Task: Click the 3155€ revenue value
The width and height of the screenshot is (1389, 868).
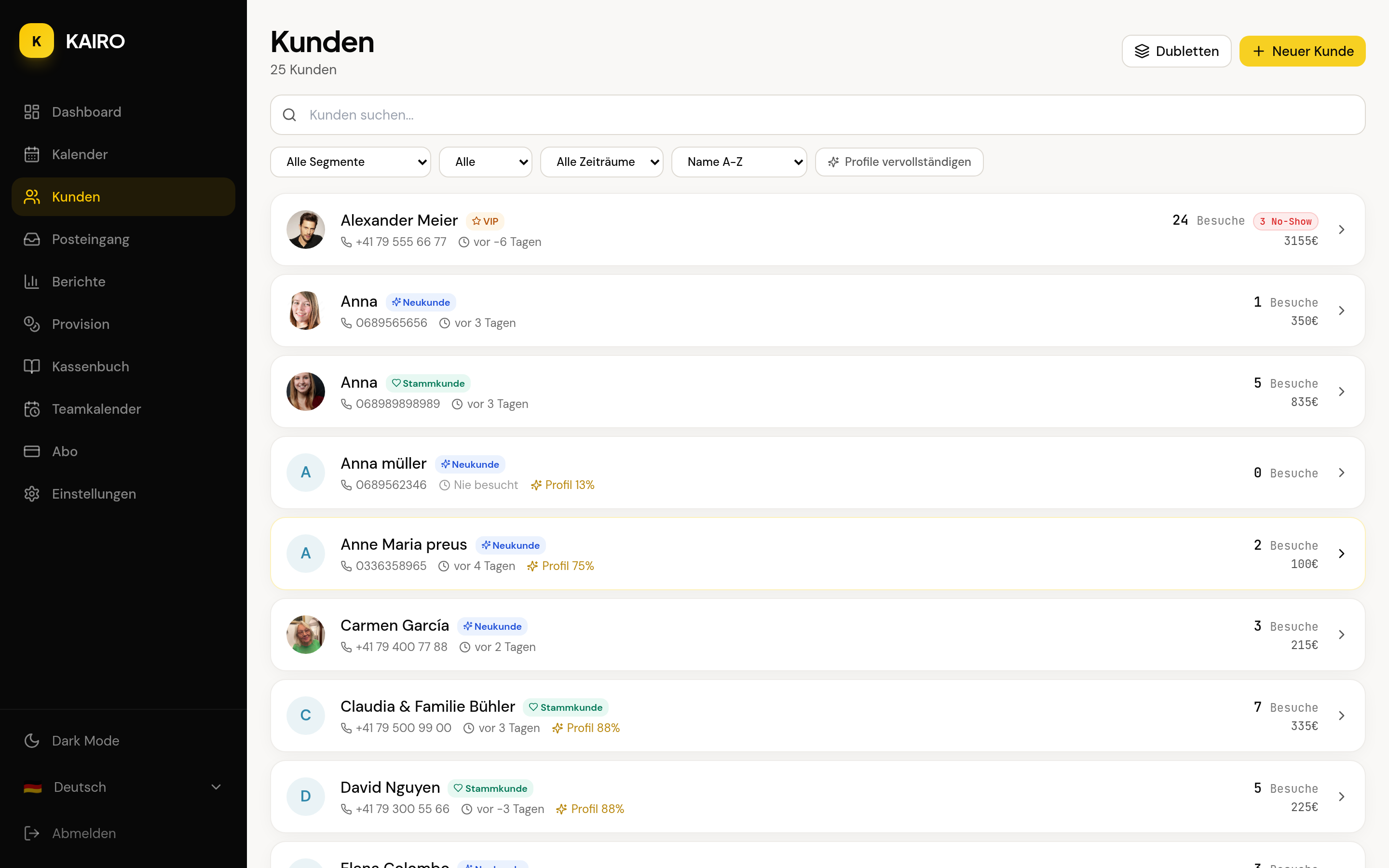Action: (x=1301, y=241)
